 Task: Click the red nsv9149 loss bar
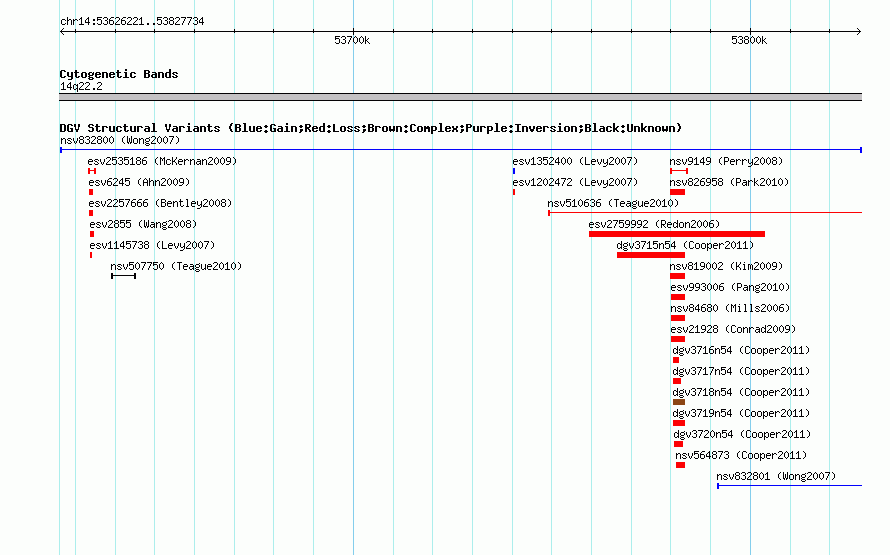click(x=679, y=171)
